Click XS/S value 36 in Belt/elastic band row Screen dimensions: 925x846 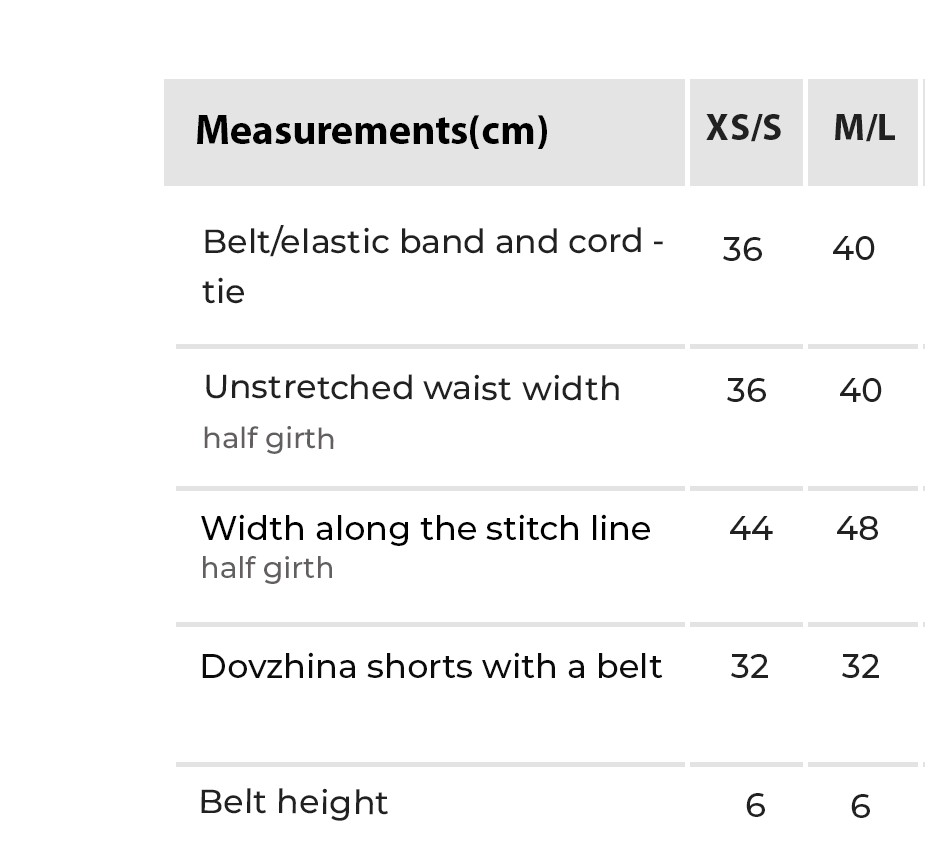point(743,249)
